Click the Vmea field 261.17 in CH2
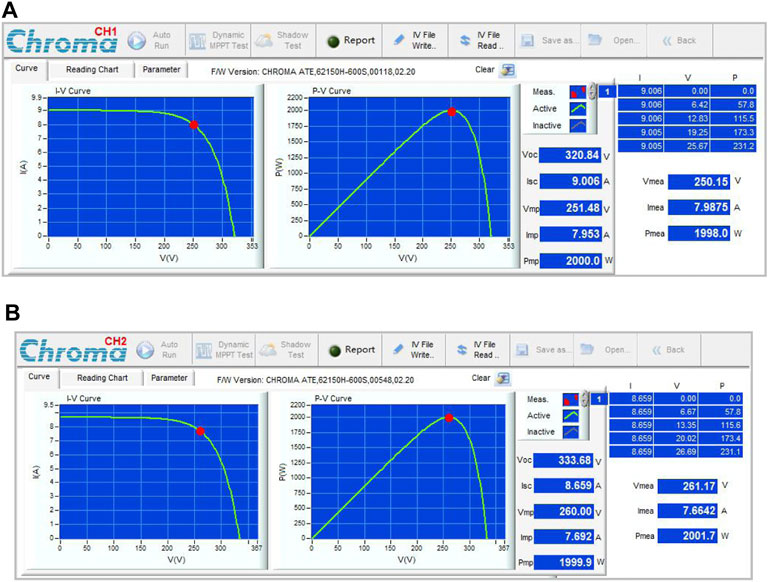Image resolution: width=768 pixels, height=582 pixels. (688, 486)
